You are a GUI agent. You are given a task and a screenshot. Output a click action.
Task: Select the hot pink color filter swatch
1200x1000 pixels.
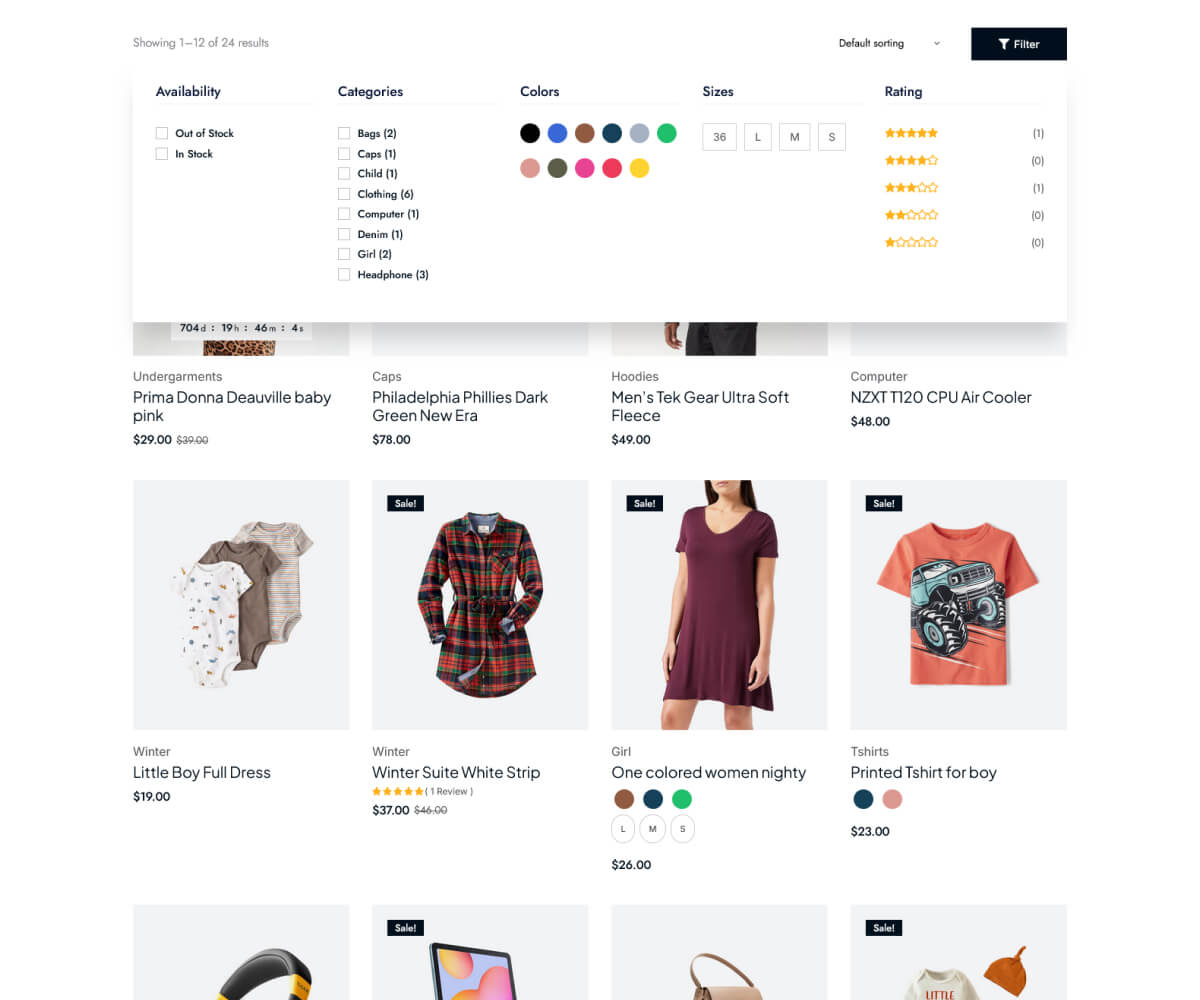[x=585, y=168]
